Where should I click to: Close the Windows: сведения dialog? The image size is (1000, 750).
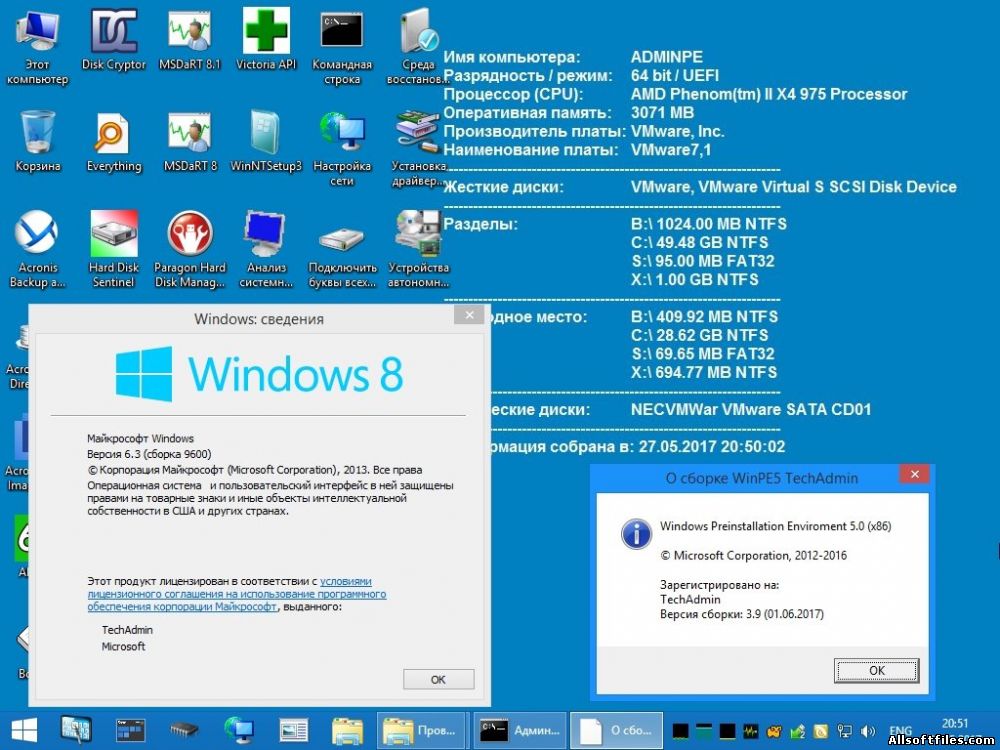[469, 315]
